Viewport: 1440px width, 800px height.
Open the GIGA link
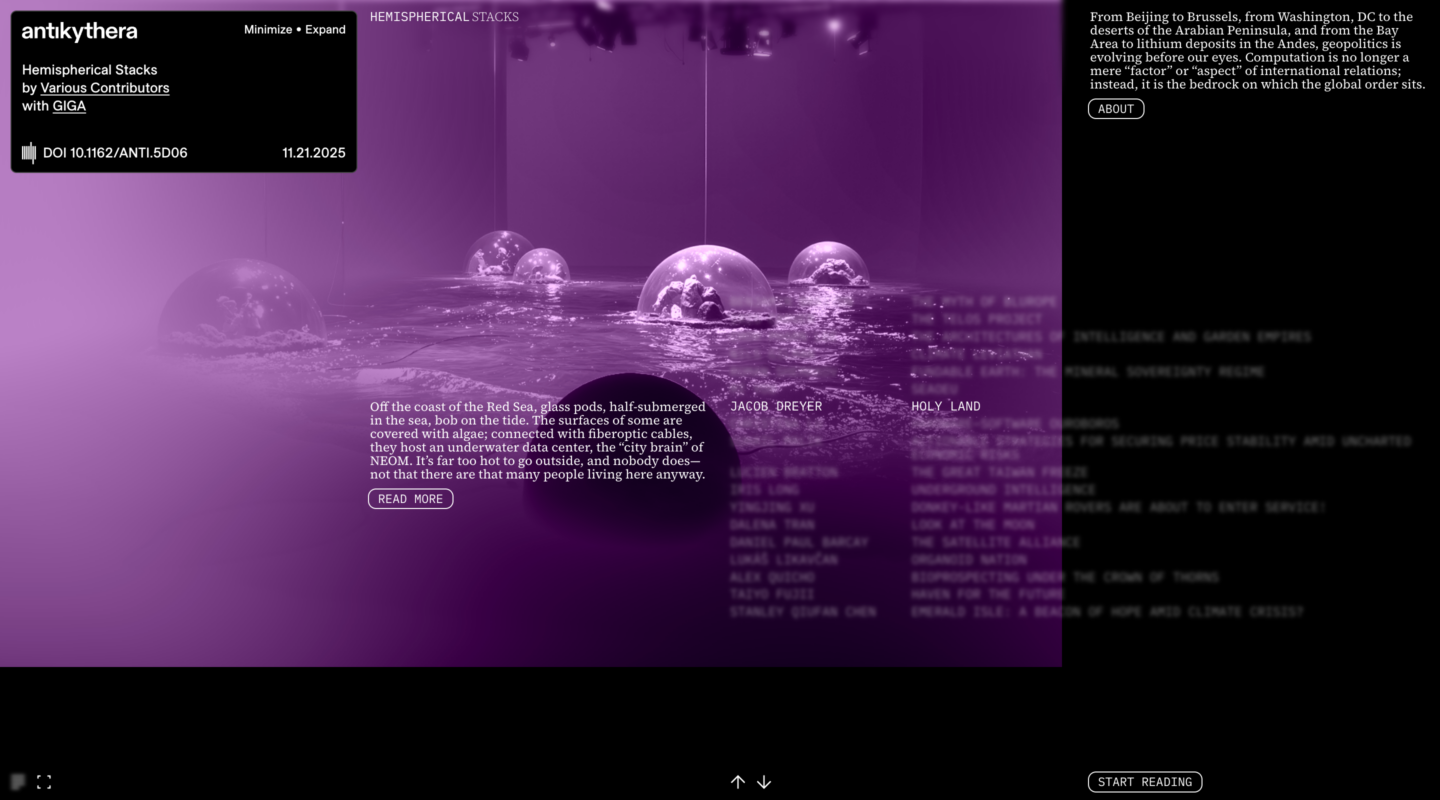pos(69,106)
